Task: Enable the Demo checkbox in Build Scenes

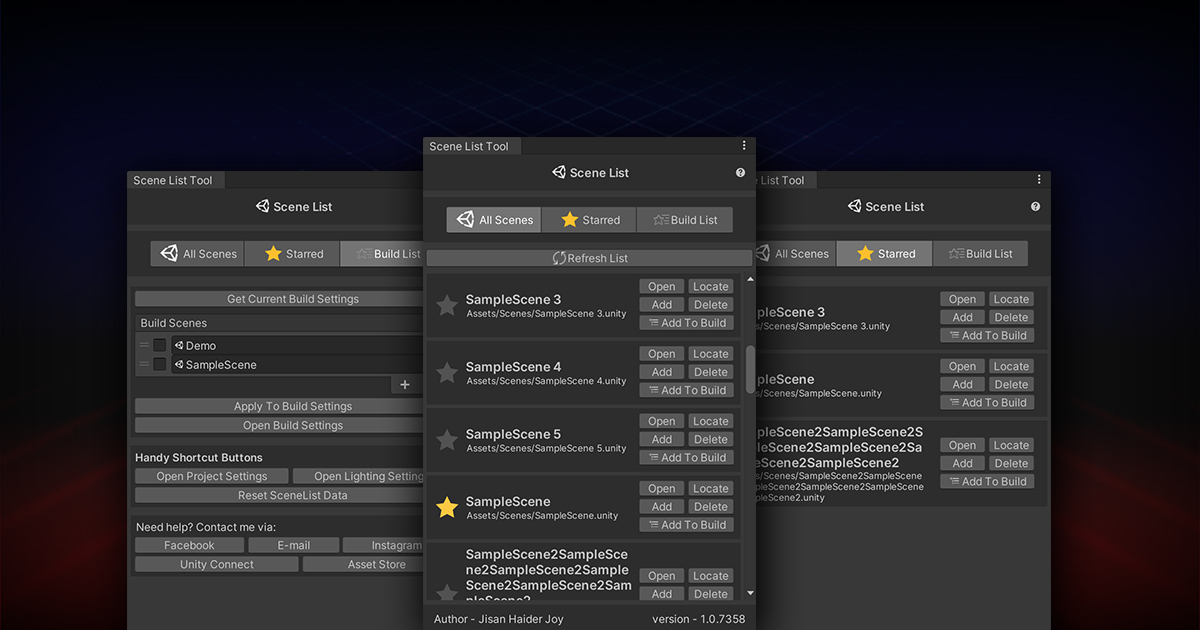Action: click(160, 345)
